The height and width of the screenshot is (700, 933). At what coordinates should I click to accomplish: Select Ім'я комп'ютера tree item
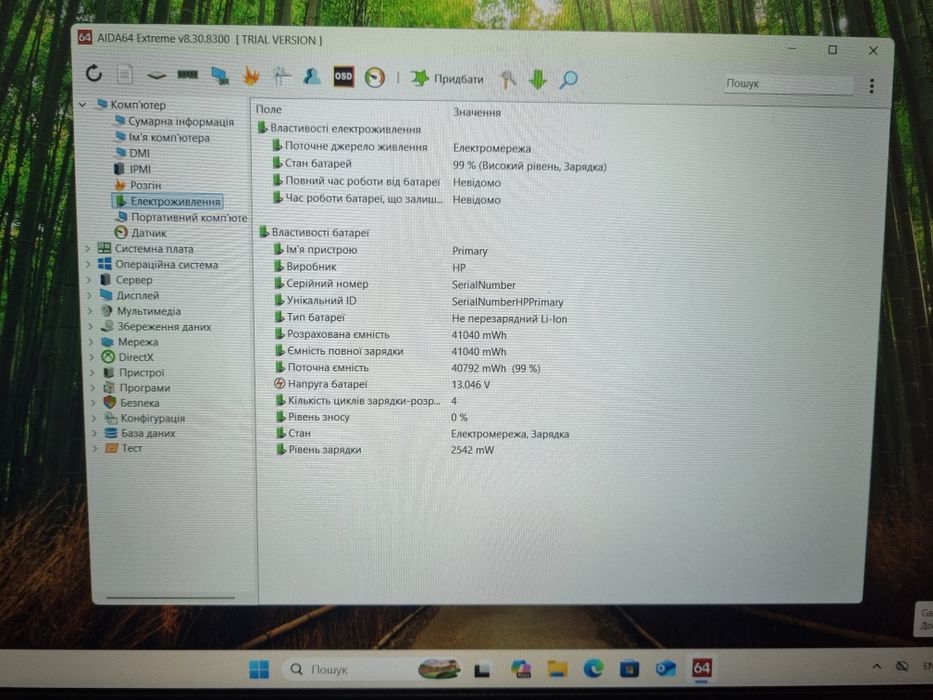(x=169, y=138)
